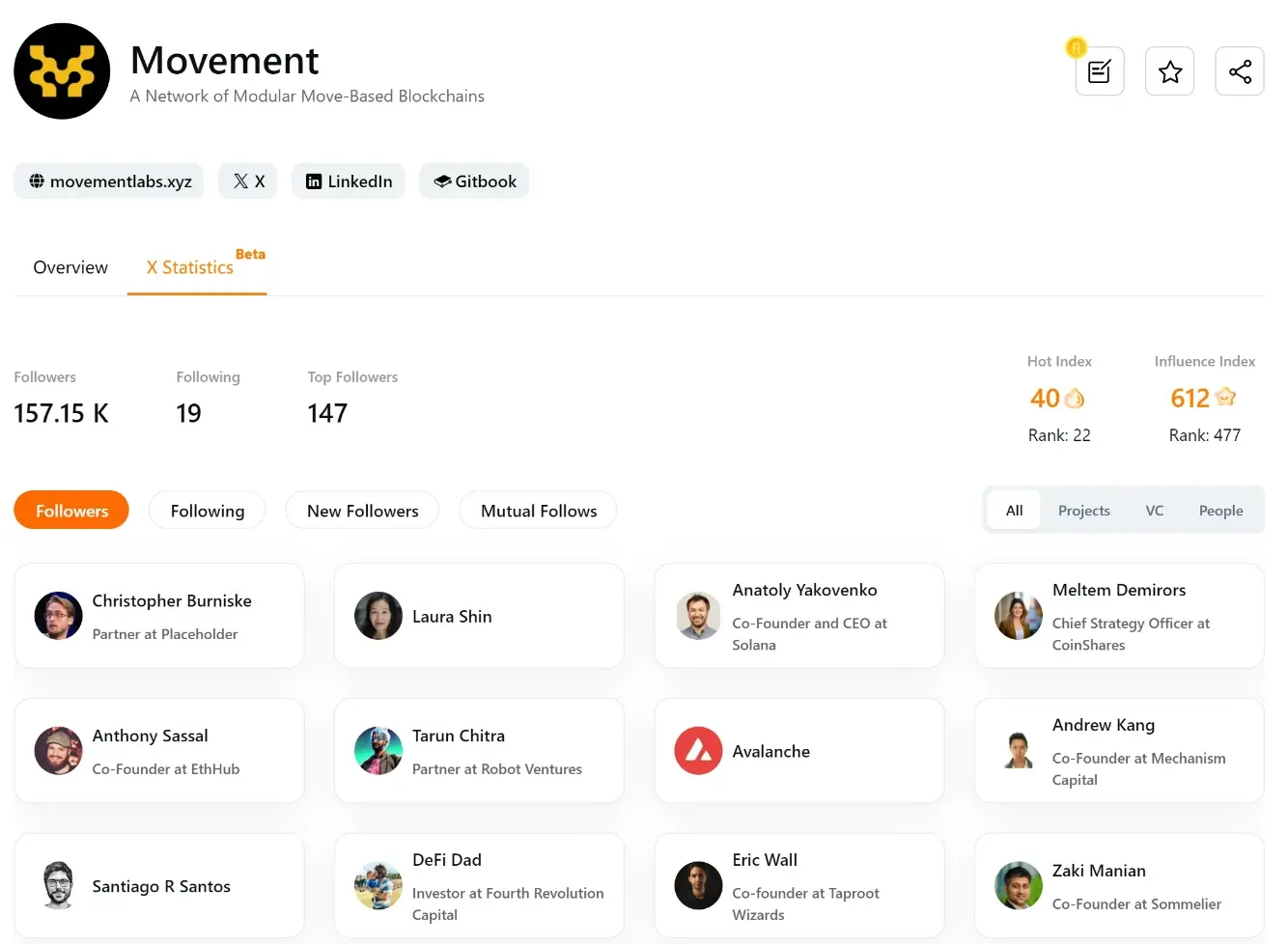Viewport: 1288px width, 944px height.
Task: Open the movementlabs.xyz website link
Action: point(109,181)
